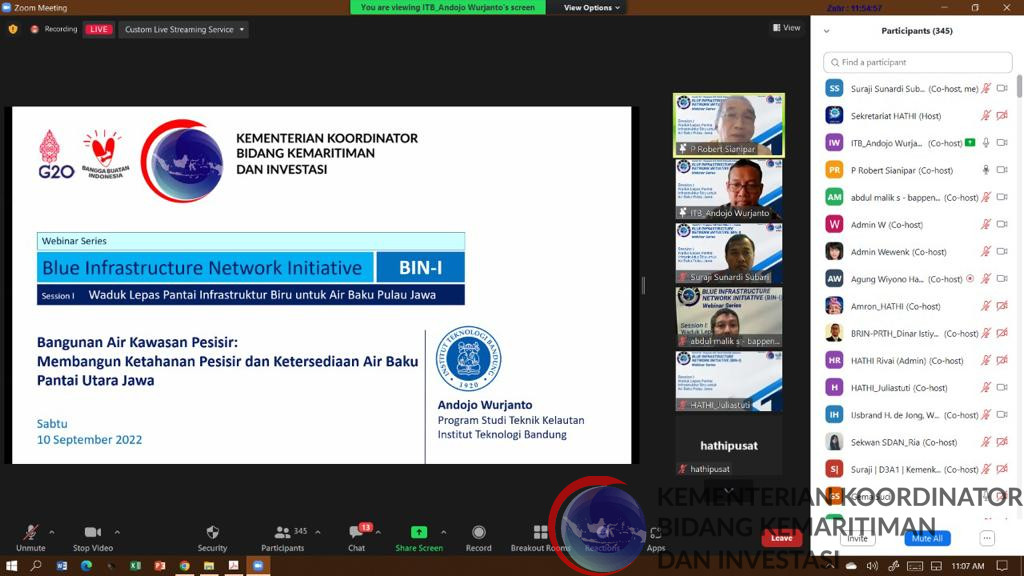This screenshot has width=1024, height=576.
Task: Start Share Screen with the green button
Action: pyautogui.click(x=419, y=537)
